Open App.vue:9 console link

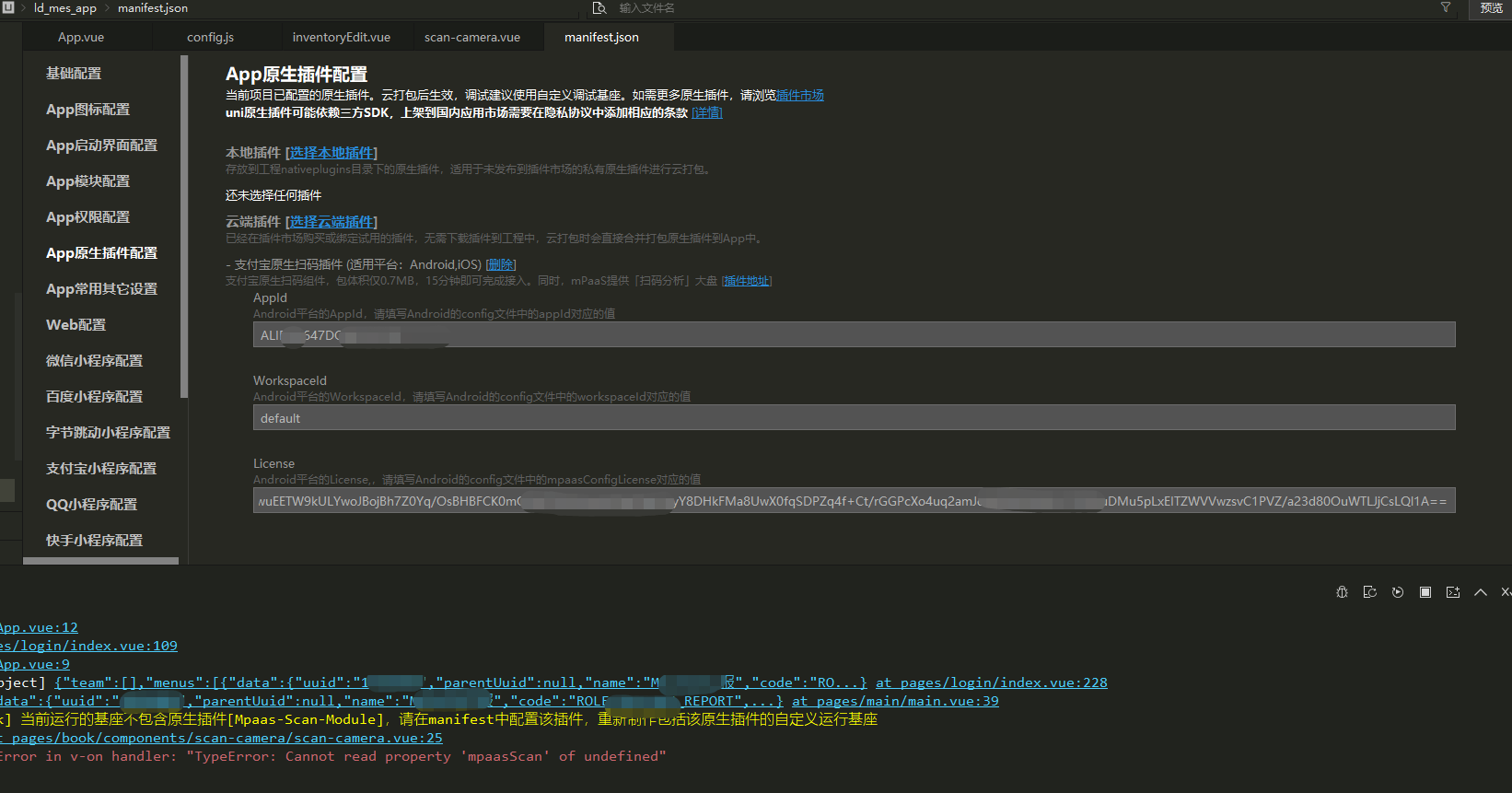coord(35,664)
